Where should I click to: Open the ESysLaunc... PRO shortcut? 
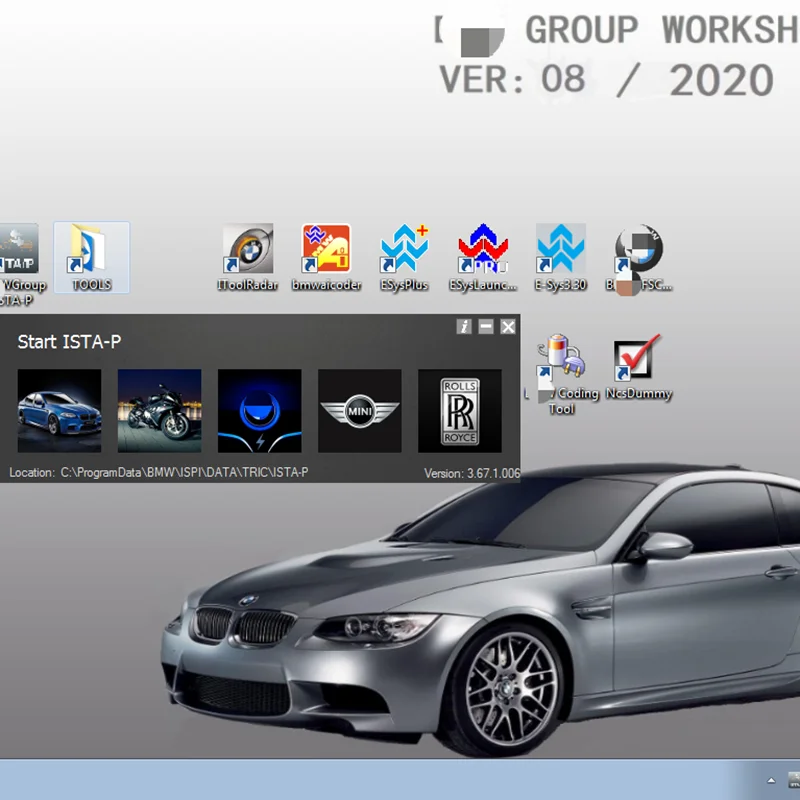(x=483, y=258)
